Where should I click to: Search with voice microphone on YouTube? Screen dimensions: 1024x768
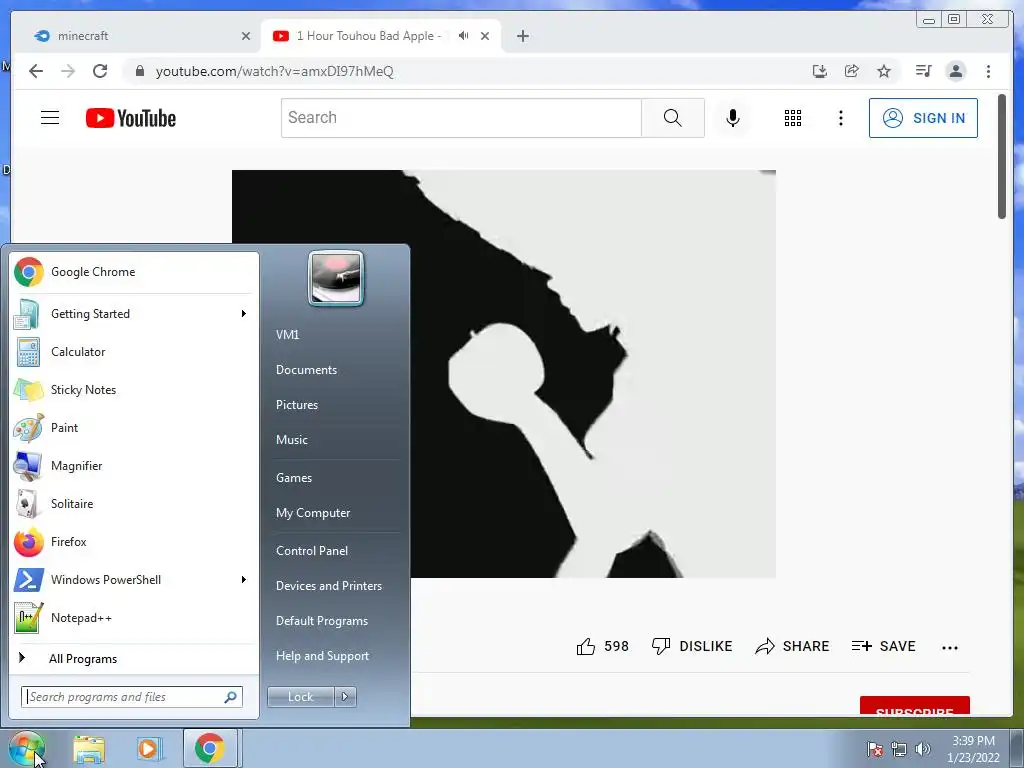tap(733, 118)
